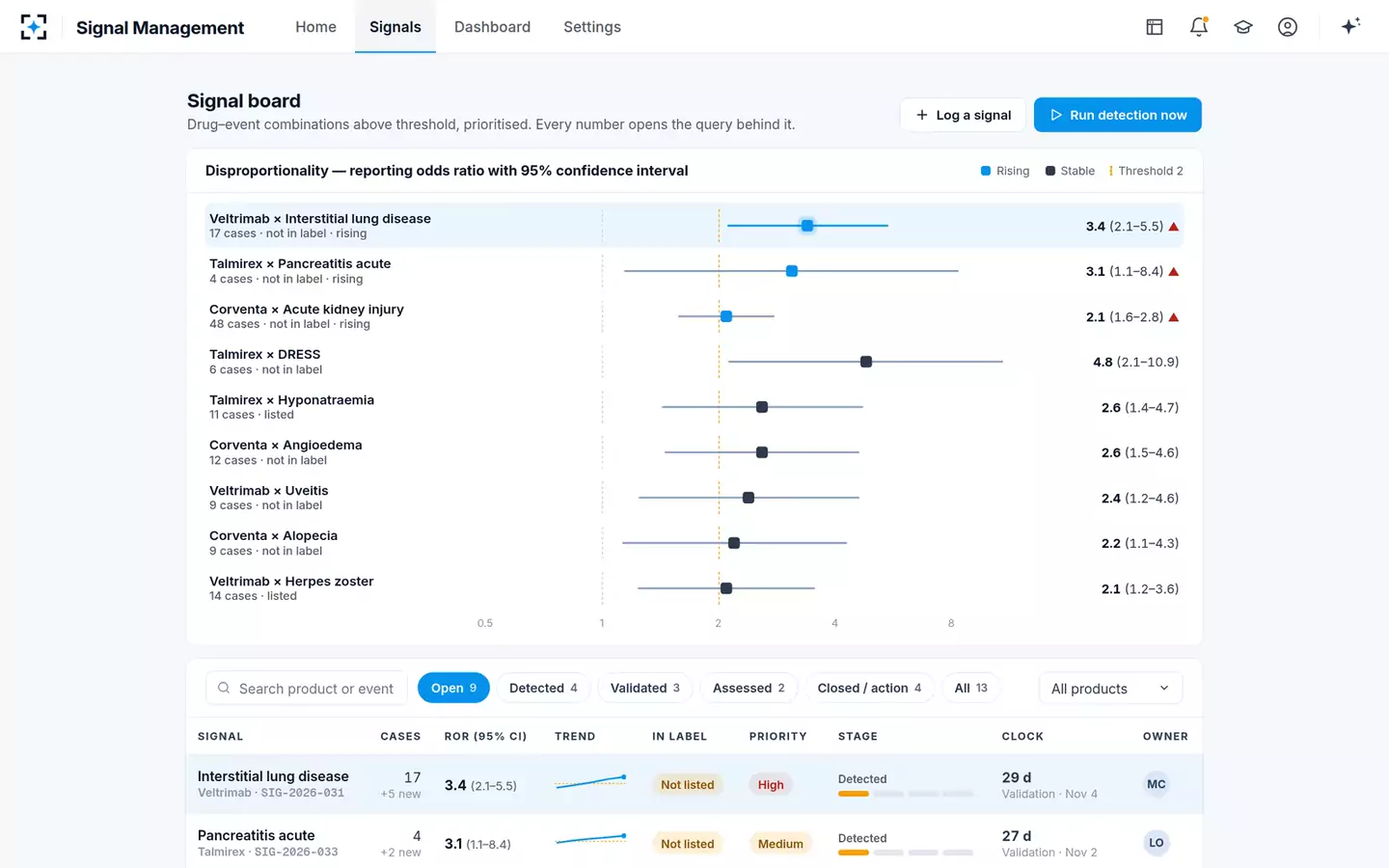The image size is (1389, 868).
Task: Select the Closed / action filter chip
Action: pos(869,688)
